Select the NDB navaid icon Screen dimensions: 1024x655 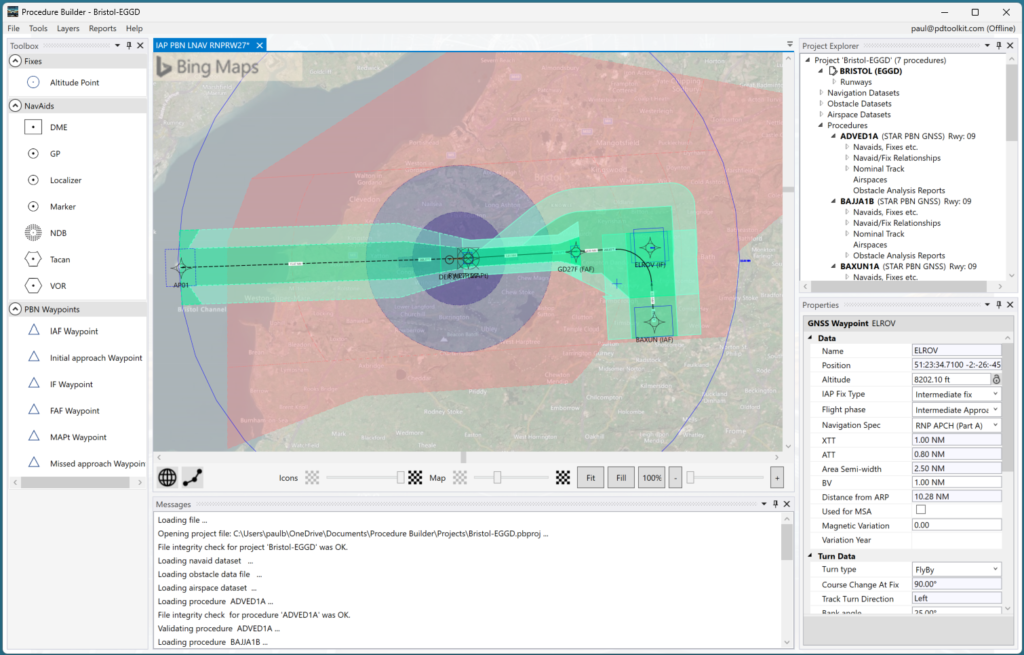pyautogui.click(x=33, y=232)
